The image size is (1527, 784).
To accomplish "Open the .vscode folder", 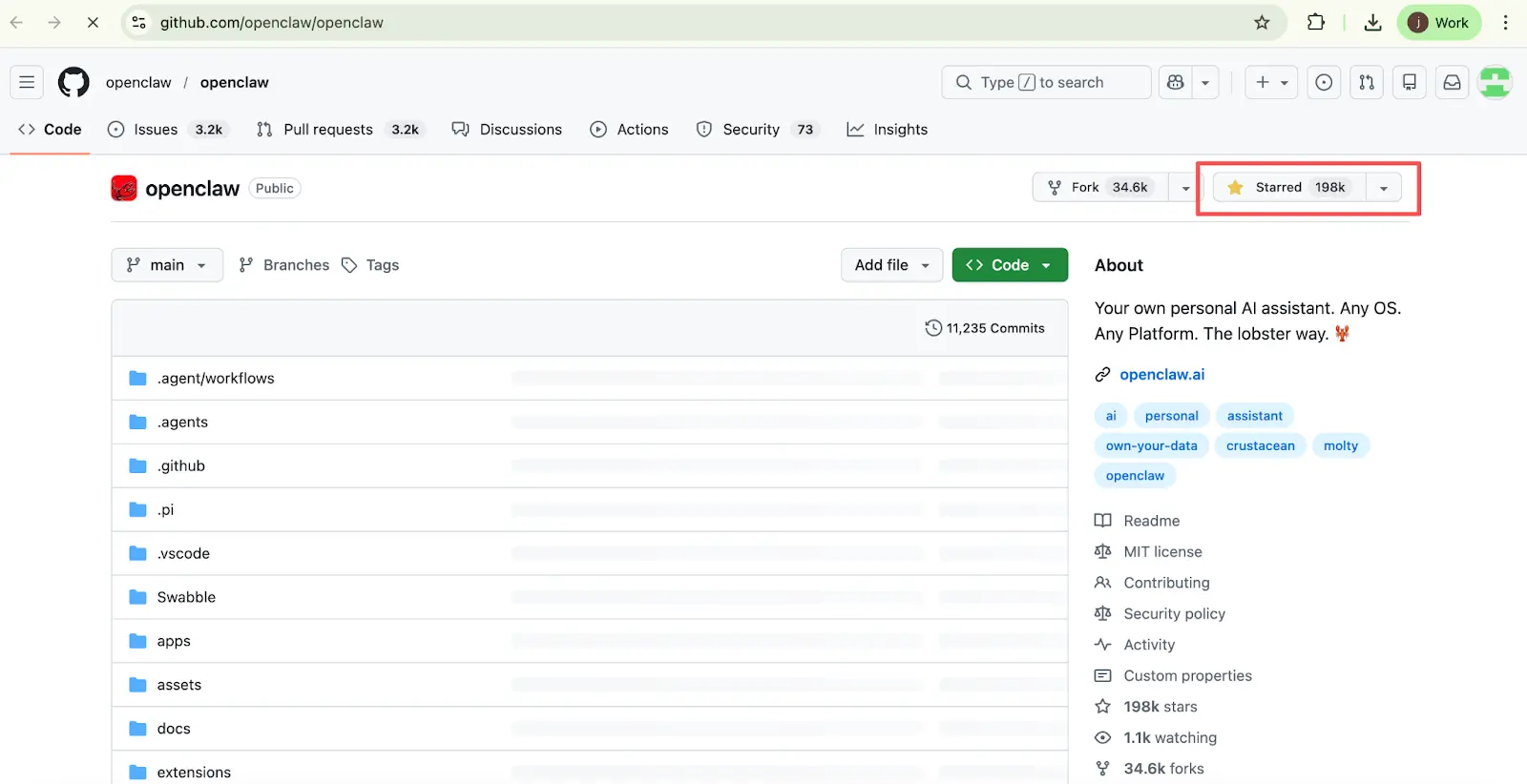I will (183, 554).
